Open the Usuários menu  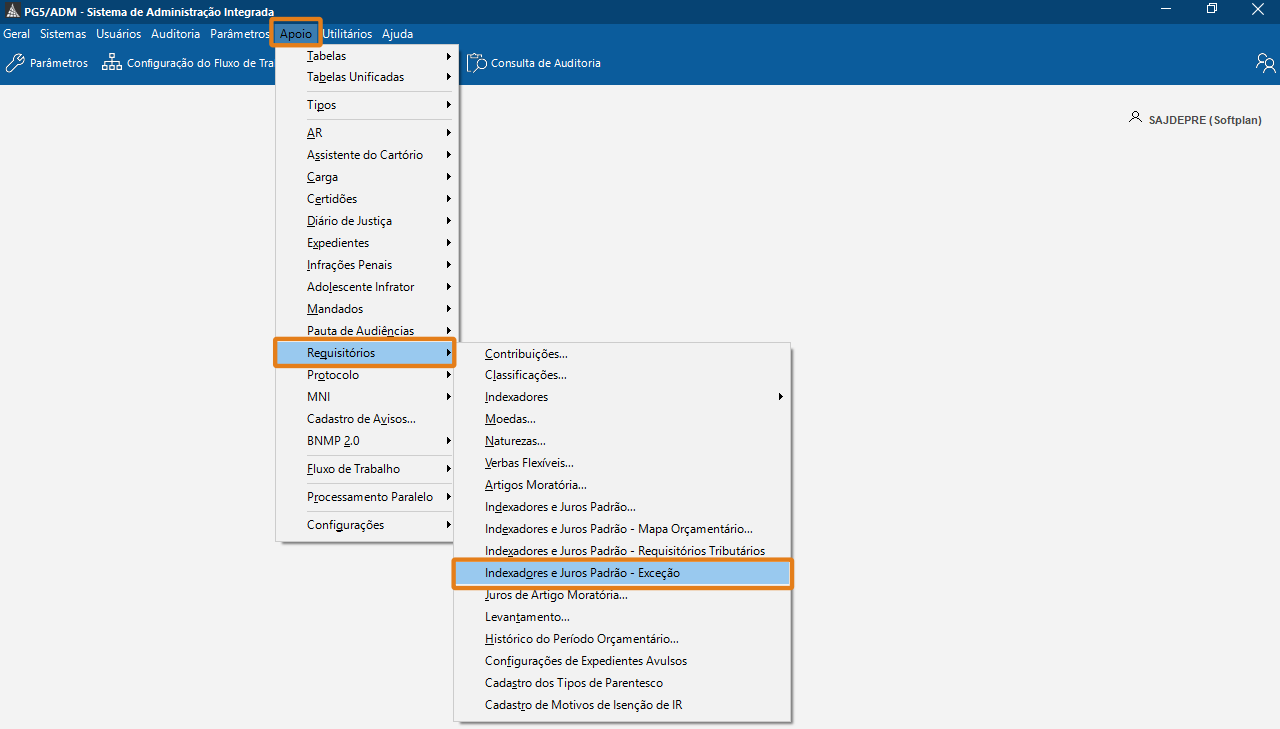click(119, 34)
